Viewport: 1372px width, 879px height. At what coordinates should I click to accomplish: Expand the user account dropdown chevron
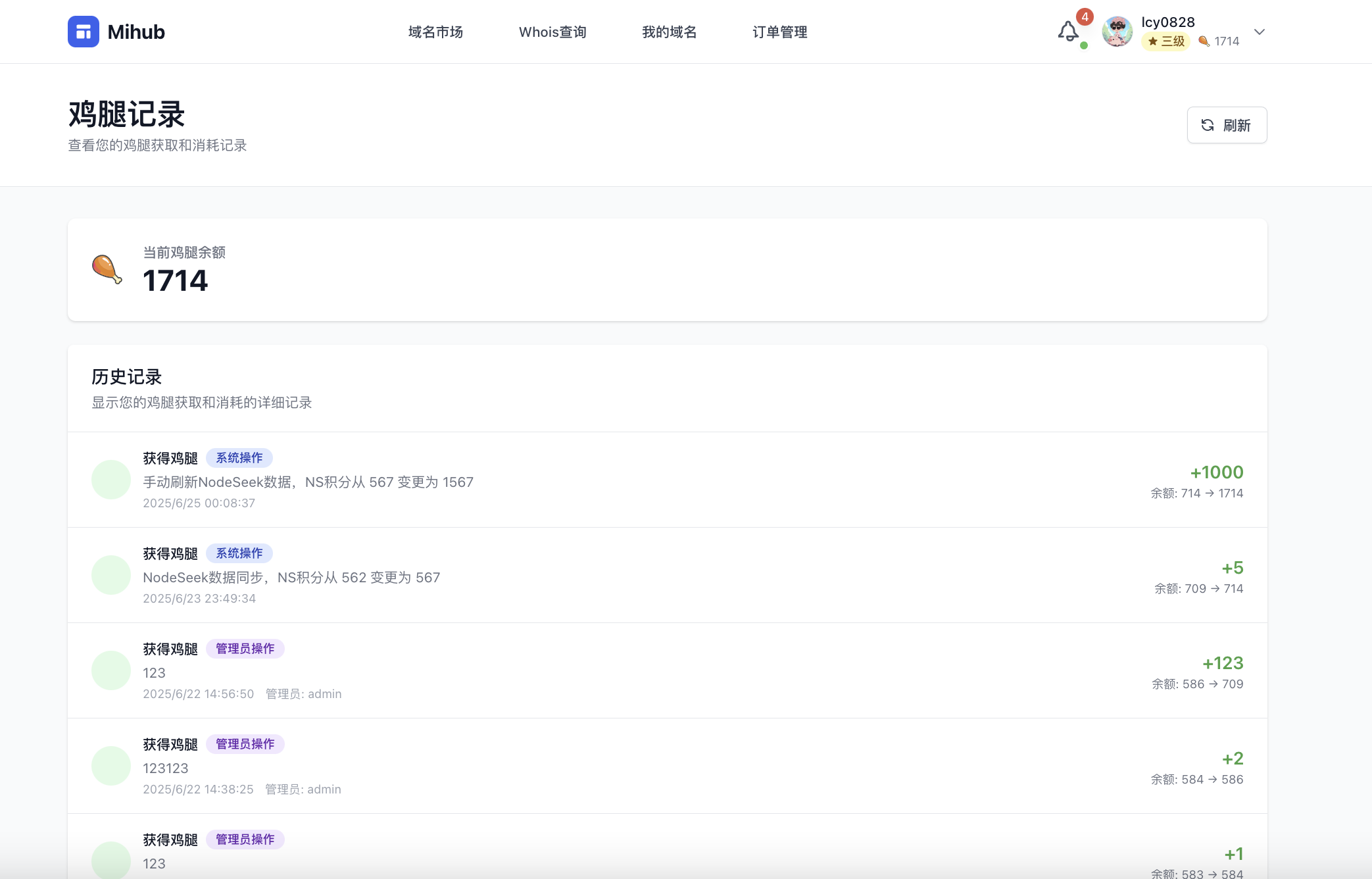[x=1259, y=32]
